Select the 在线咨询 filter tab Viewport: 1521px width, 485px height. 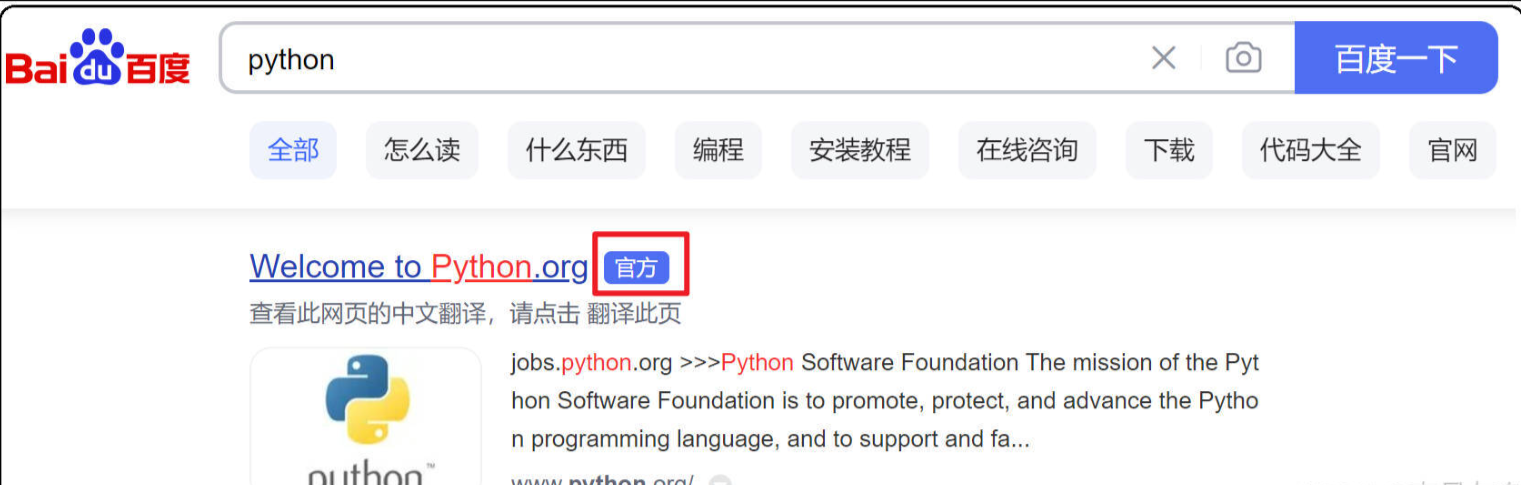[x=1027, y=151]
